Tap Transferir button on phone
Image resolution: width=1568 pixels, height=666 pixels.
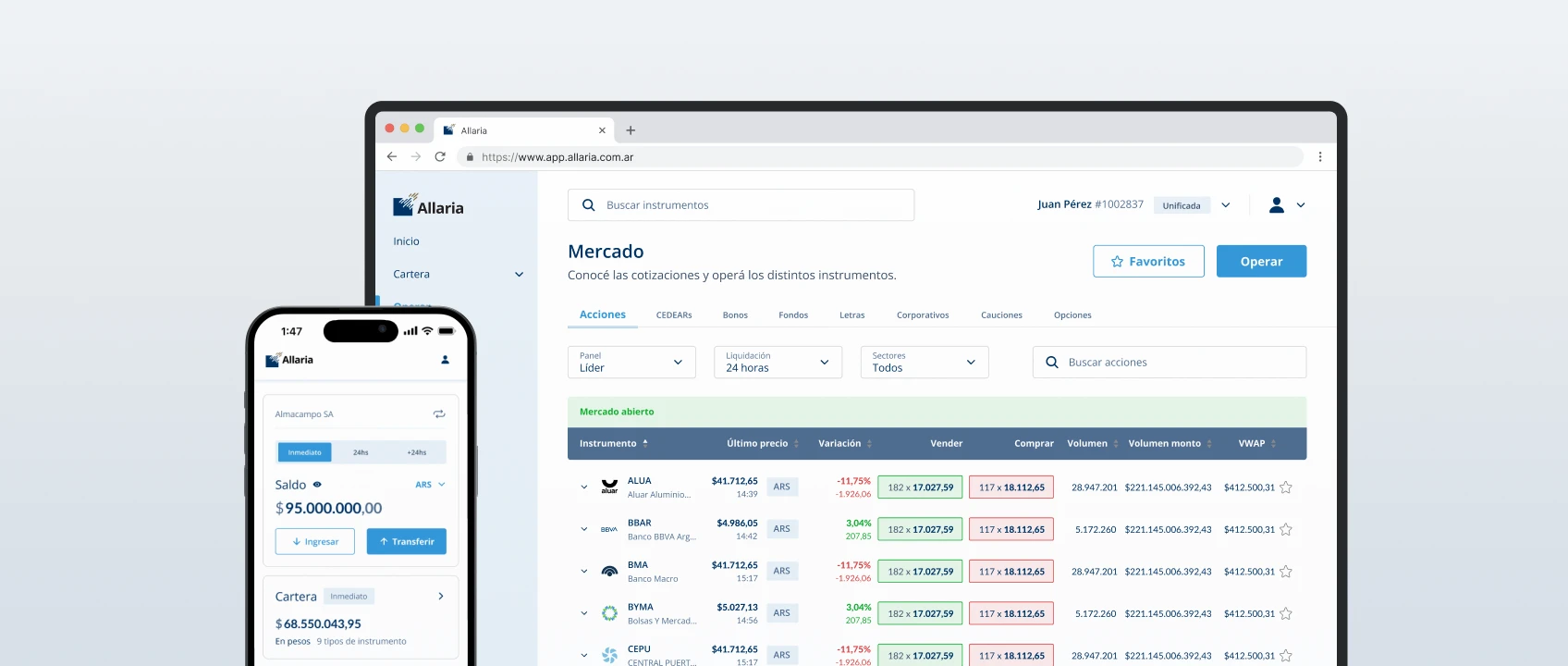click(x=407, y=541)
